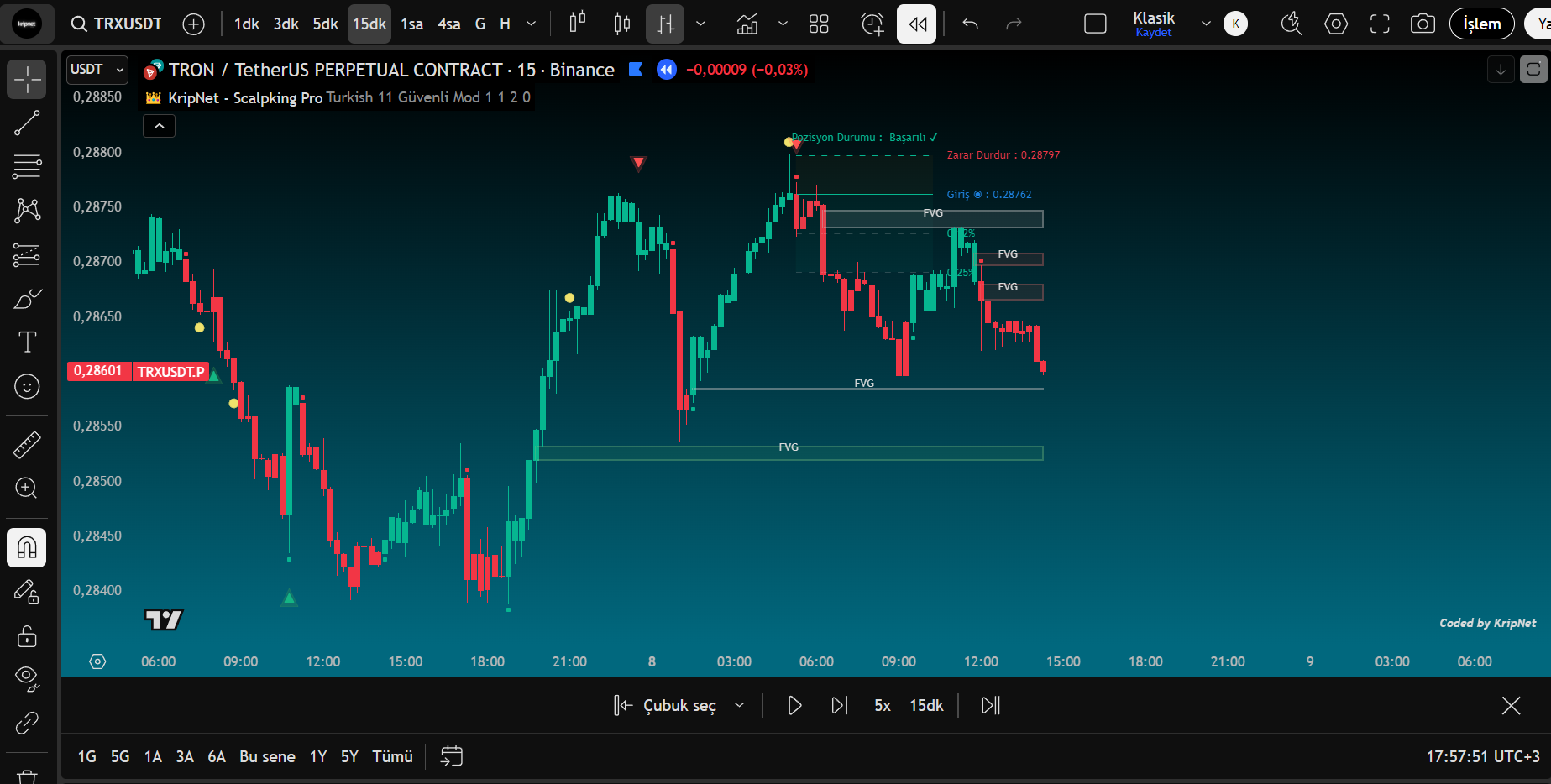1551x784 pixels.
Task: Create an alert with the clock icon
Action: point(872,24)
